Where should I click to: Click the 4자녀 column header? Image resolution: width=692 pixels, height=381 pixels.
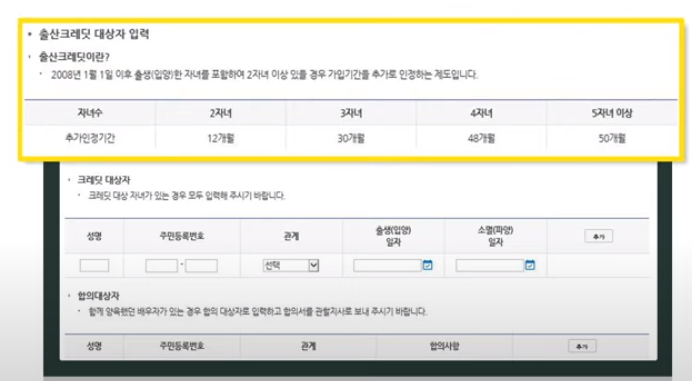click(x=481, y=113)
